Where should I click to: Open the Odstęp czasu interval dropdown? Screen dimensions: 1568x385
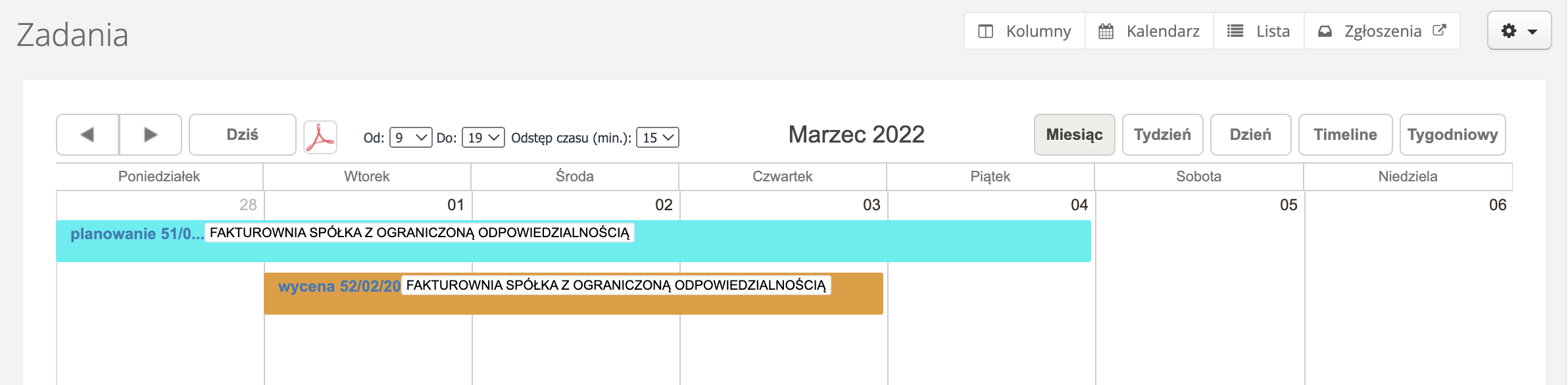click(657, 137)
